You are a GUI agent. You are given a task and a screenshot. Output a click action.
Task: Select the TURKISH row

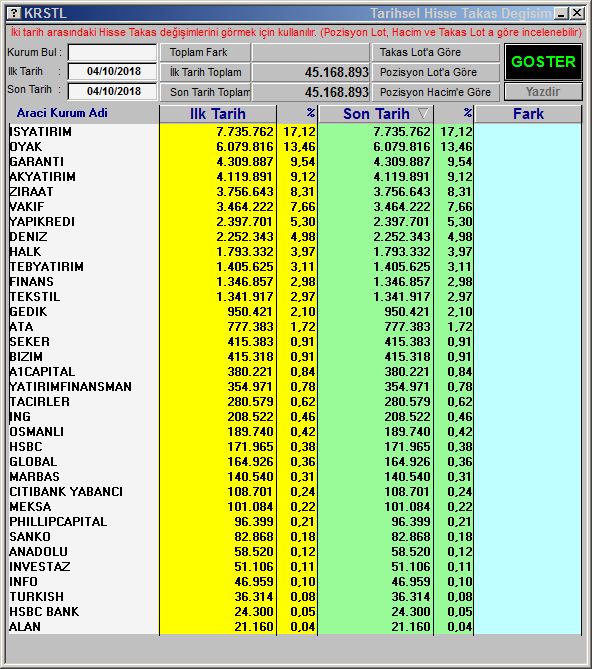[x=295, y=597]
